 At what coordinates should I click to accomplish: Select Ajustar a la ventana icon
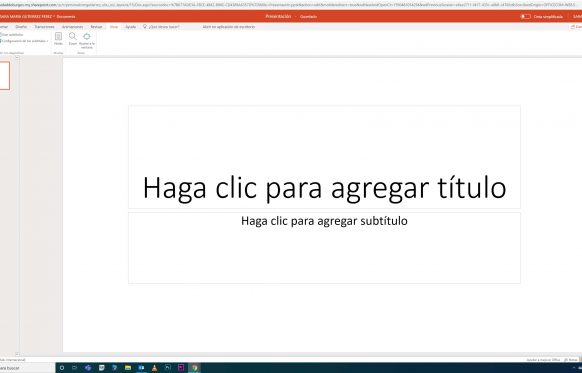86,36
